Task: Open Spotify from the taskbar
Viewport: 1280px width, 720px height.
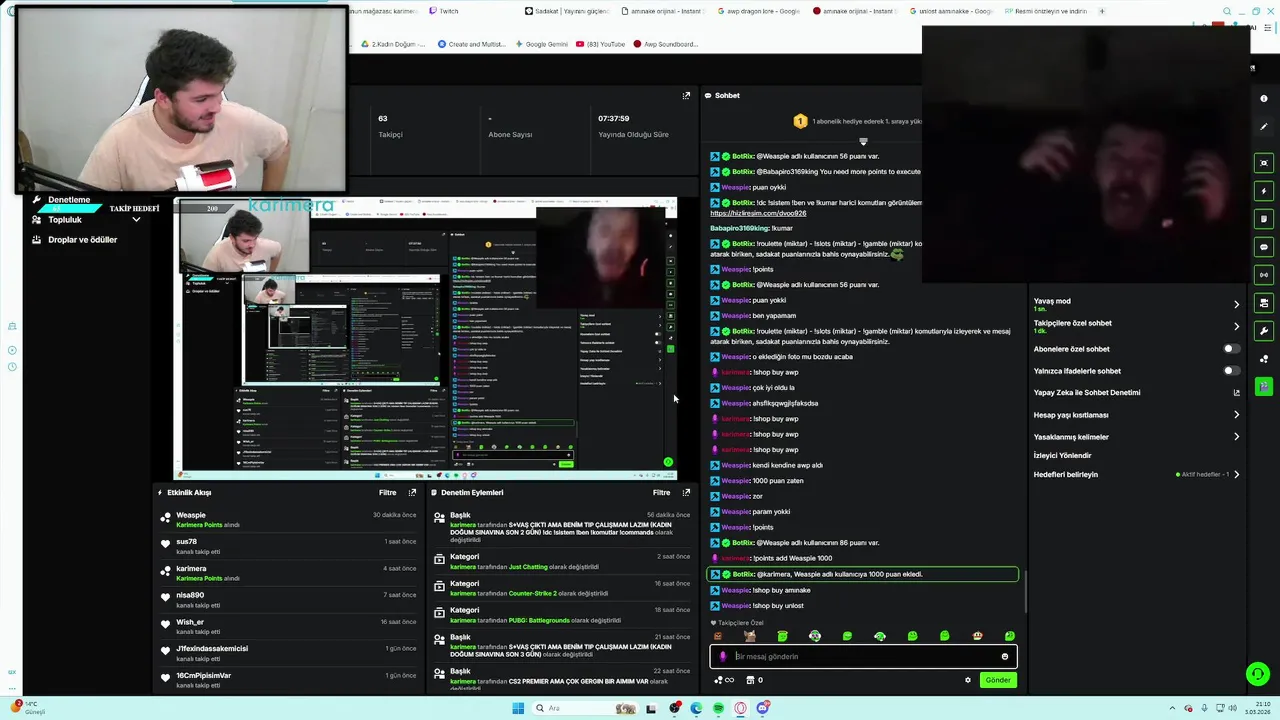Action: 718,708
